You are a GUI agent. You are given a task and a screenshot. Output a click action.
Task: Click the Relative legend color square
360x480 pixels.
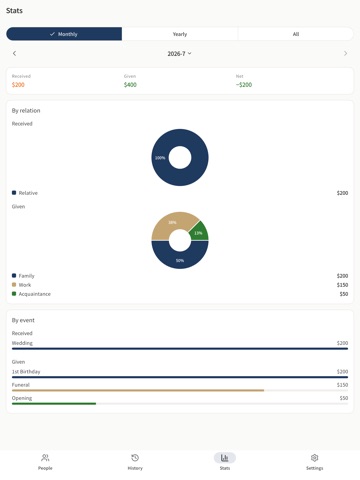14,193
